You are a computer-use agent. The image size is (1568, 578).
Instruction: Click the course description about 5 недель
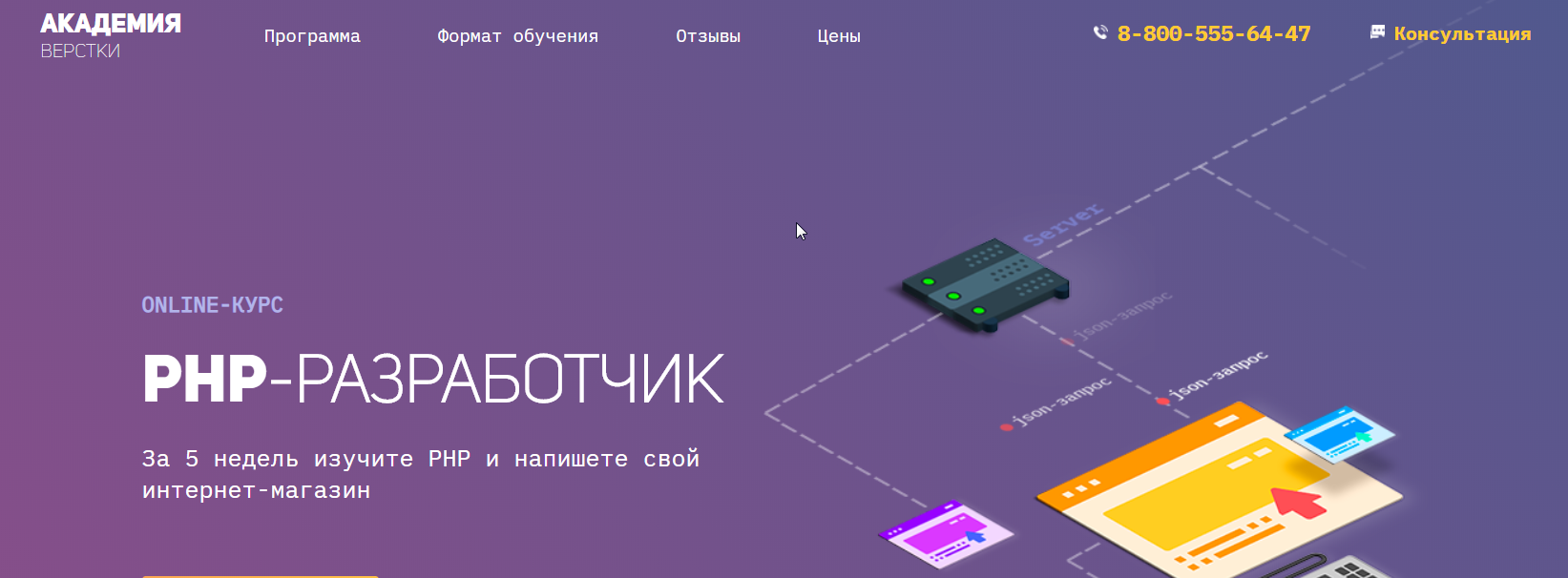point(420,474)
